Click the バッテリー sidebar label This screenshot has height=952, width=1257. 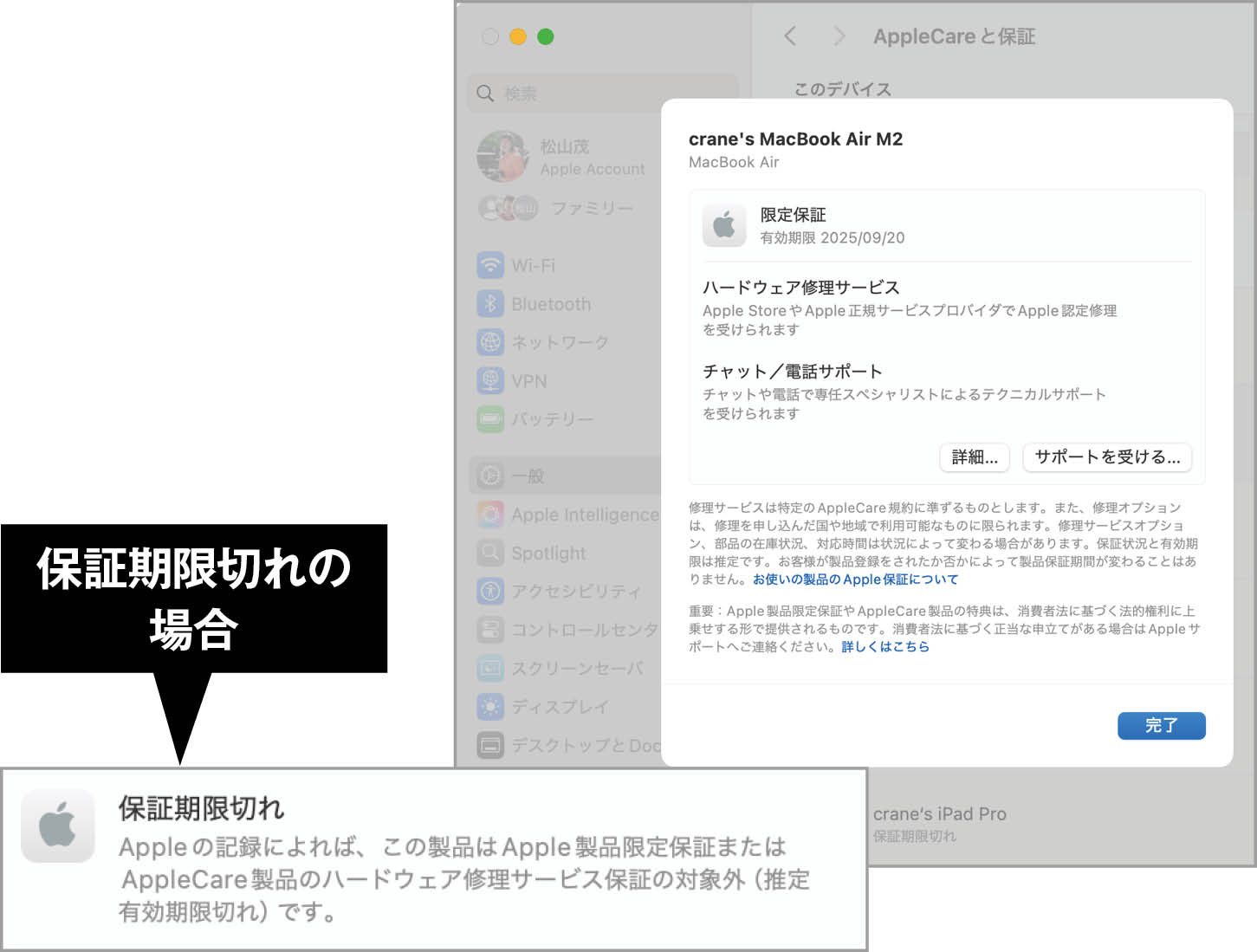pyautogui.click(x=553, y=419)
